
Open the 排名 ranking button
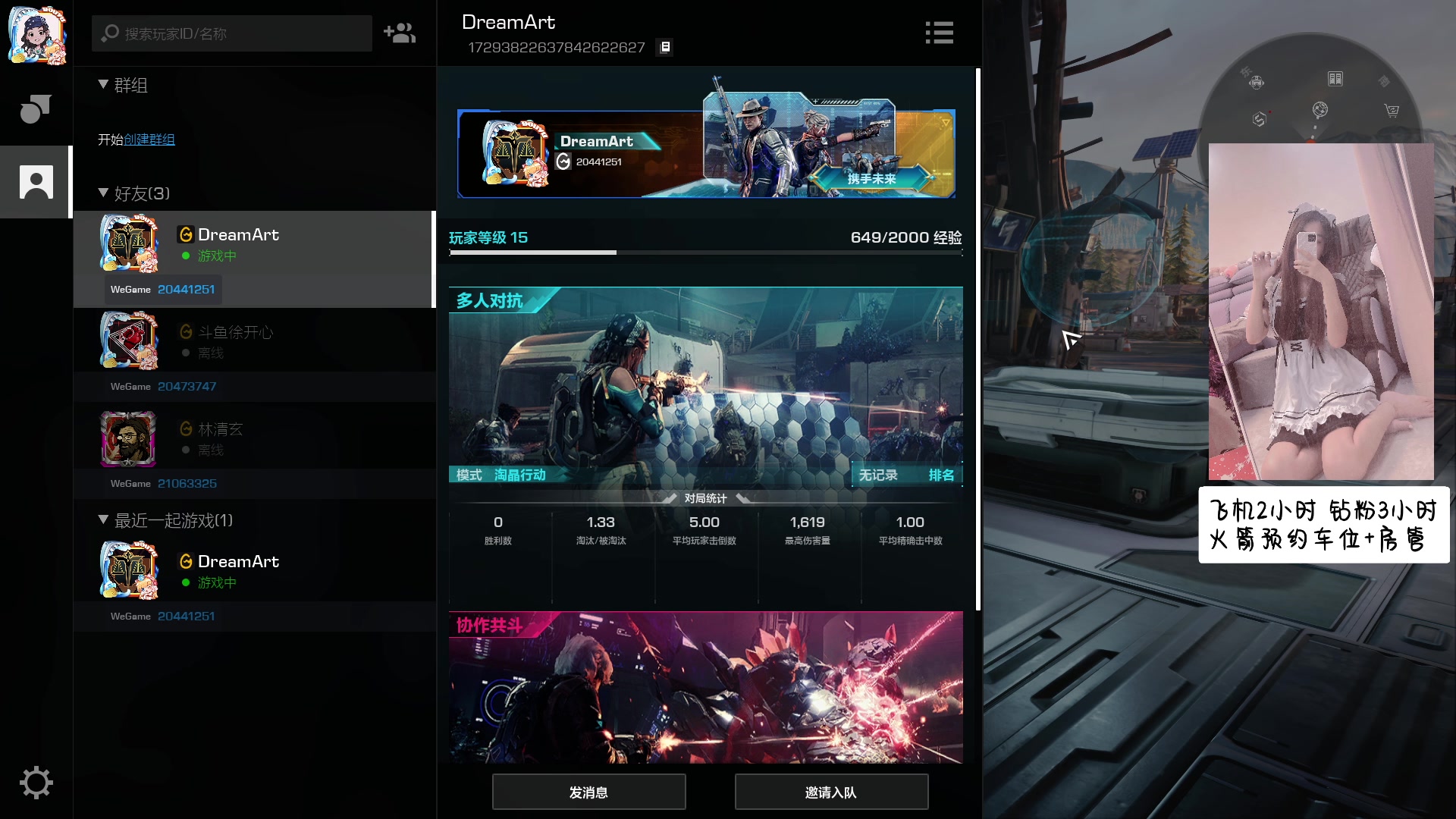(x=941, y=475)
